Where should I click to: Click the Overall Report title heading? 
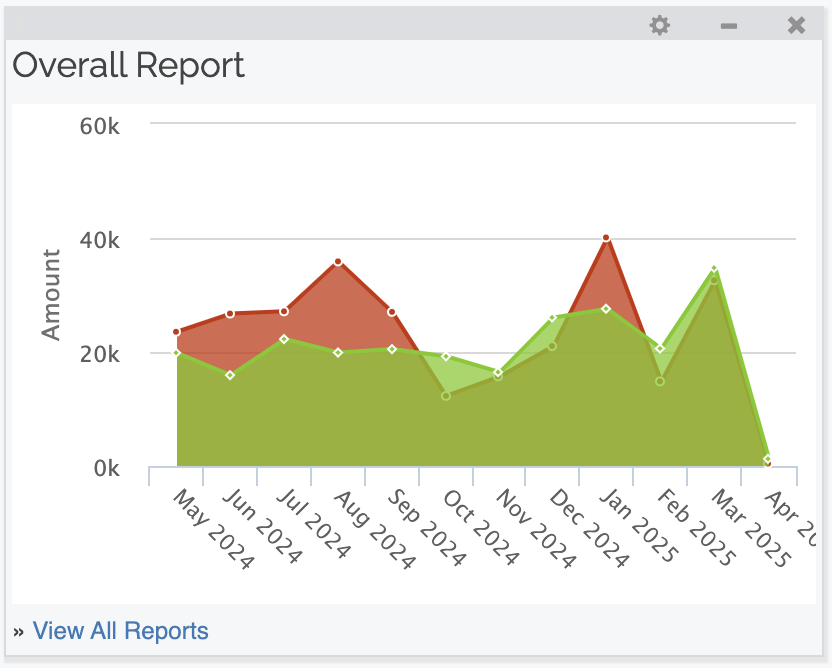(128, 66)
